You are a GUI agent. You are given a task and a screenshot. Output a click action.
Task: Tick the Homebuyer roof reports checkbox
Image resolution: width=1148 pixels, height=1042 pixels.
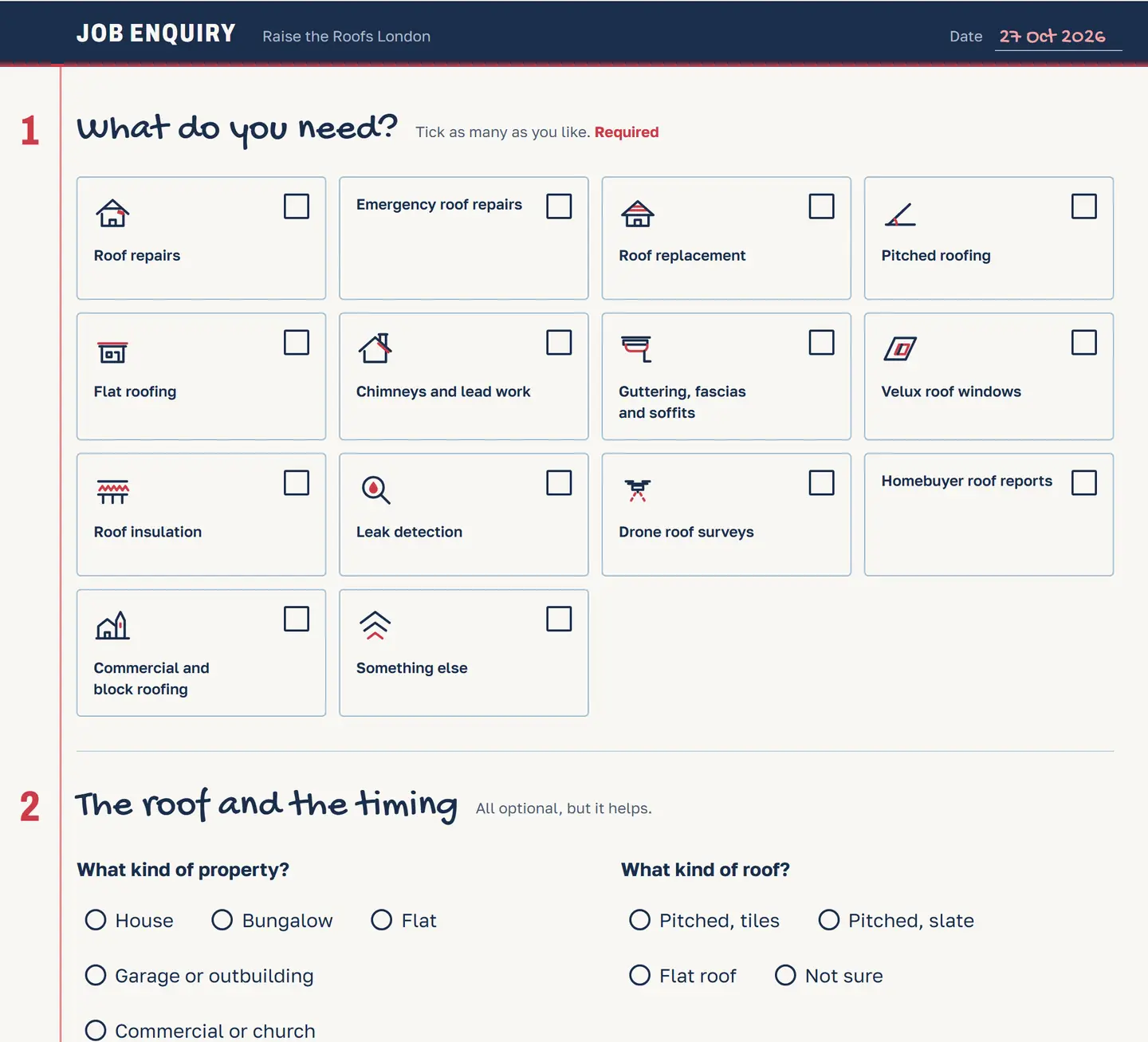point(1084,483)
